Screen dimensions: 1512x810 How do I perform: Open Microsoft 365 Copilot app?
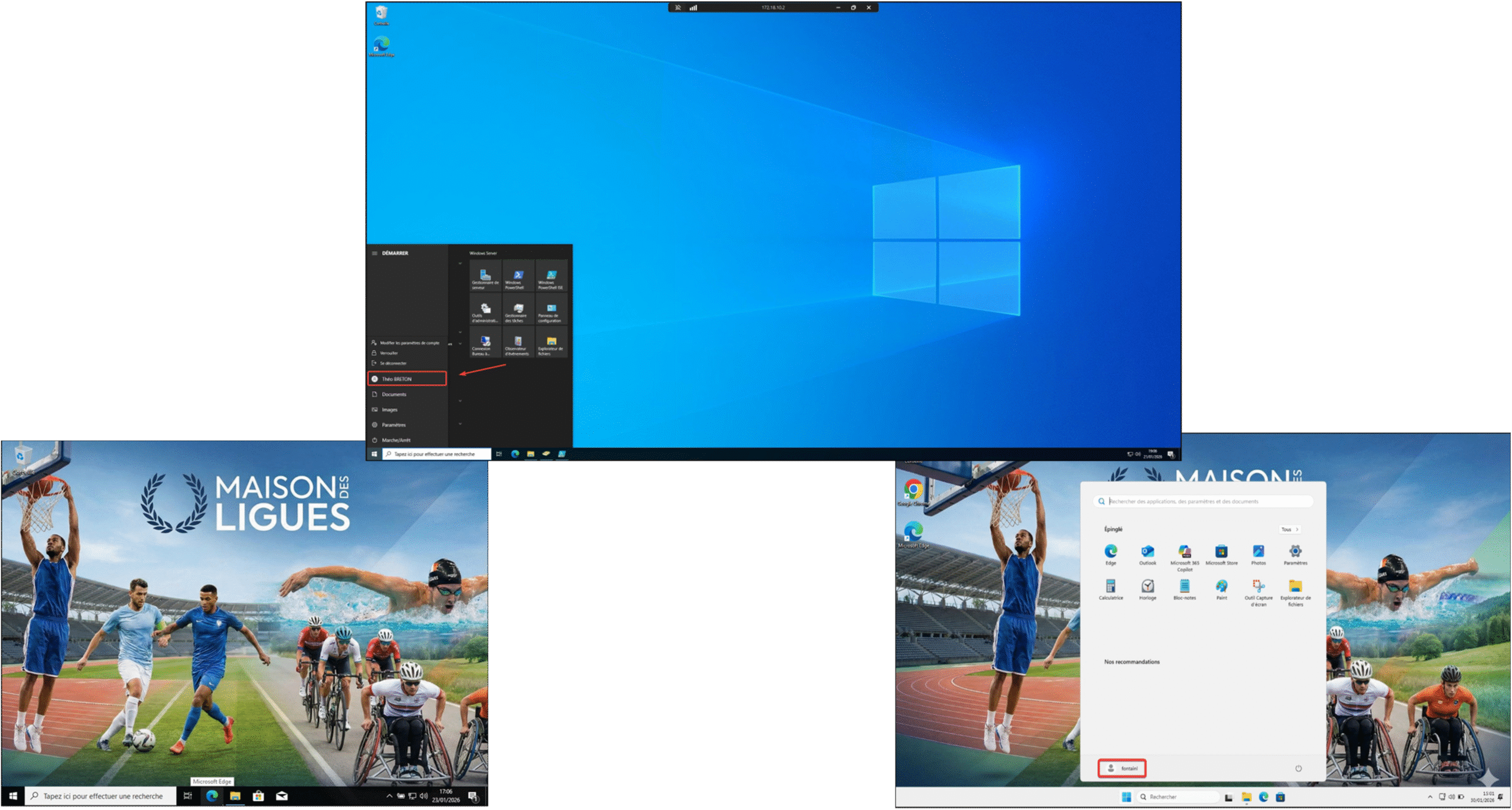(1184, 553)
